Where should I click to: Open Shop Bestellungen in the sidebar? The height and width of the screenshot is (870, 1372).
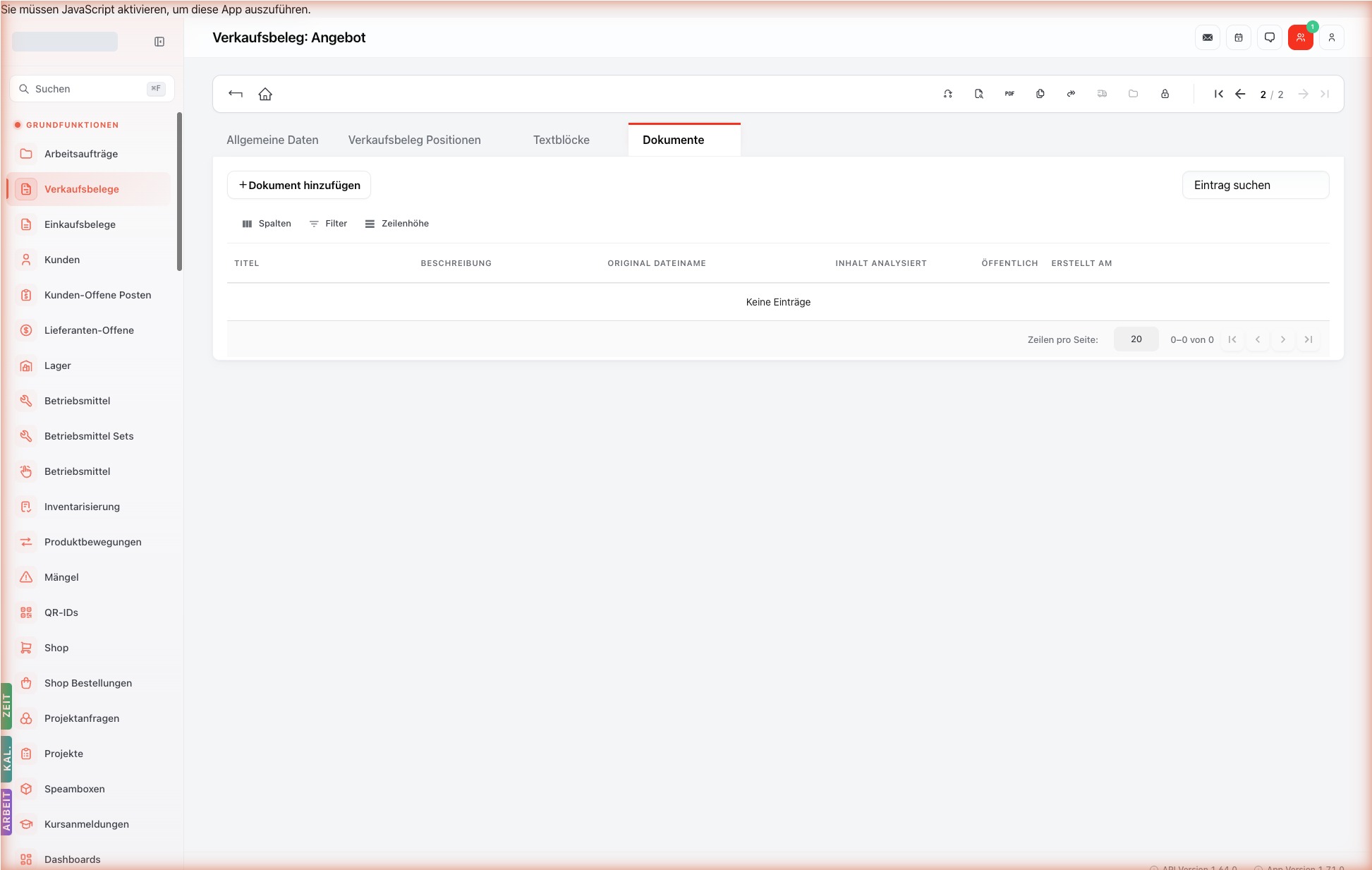pos(89,683)
